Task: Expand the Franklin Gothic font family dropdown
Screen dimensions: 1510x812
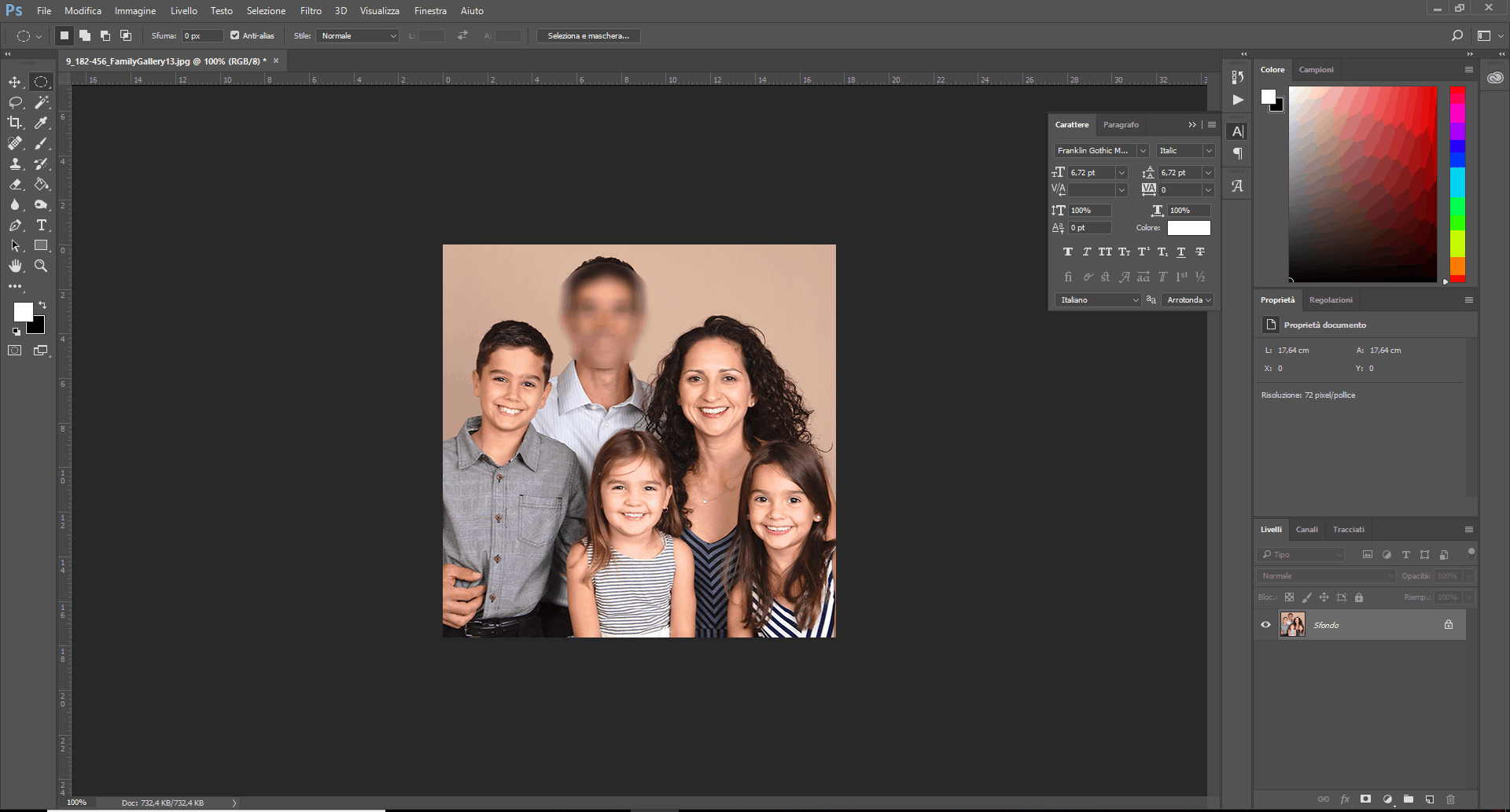Action: pos(1143,151)
